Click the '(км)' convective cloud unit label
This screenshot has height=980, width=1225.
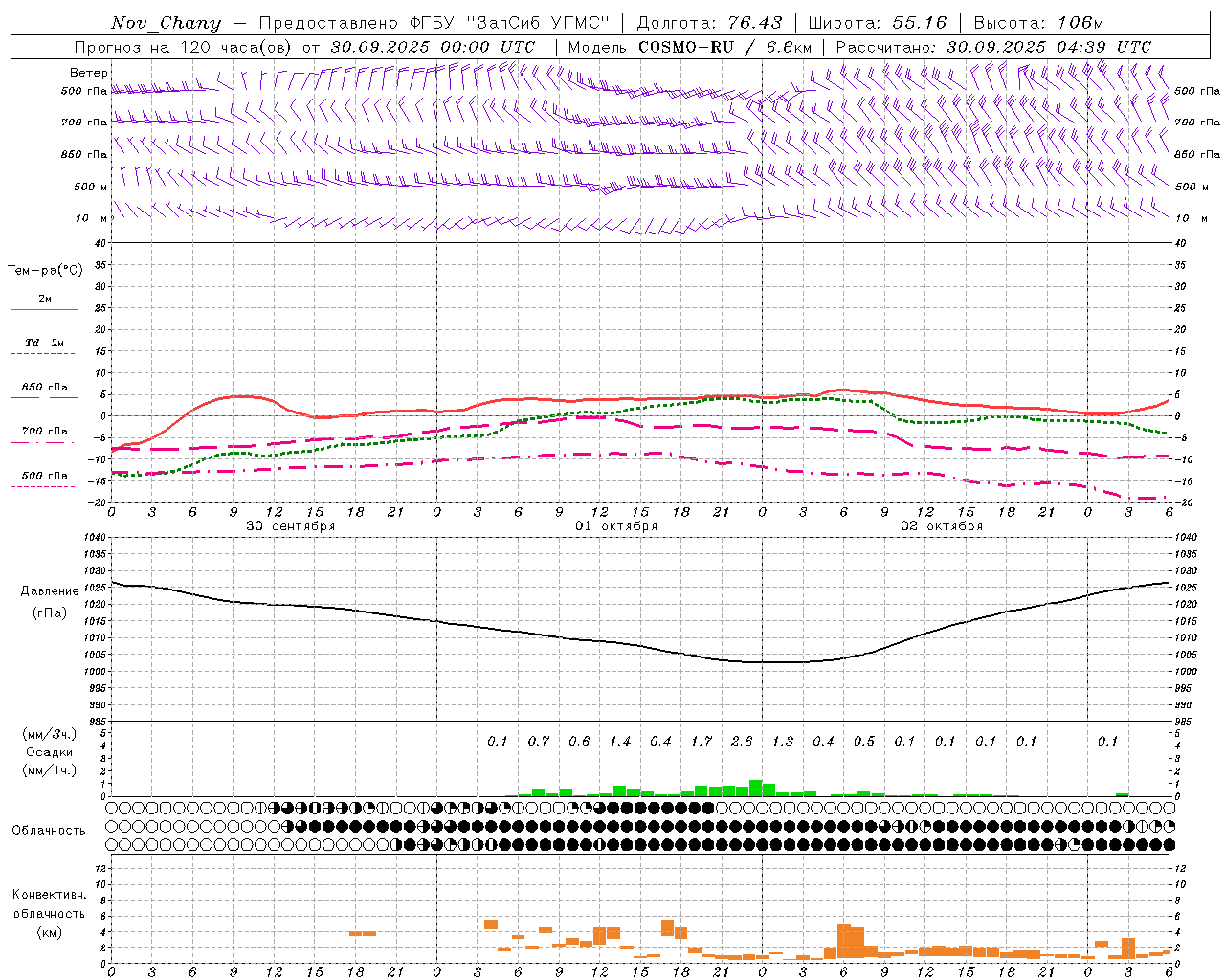point(50,932)
